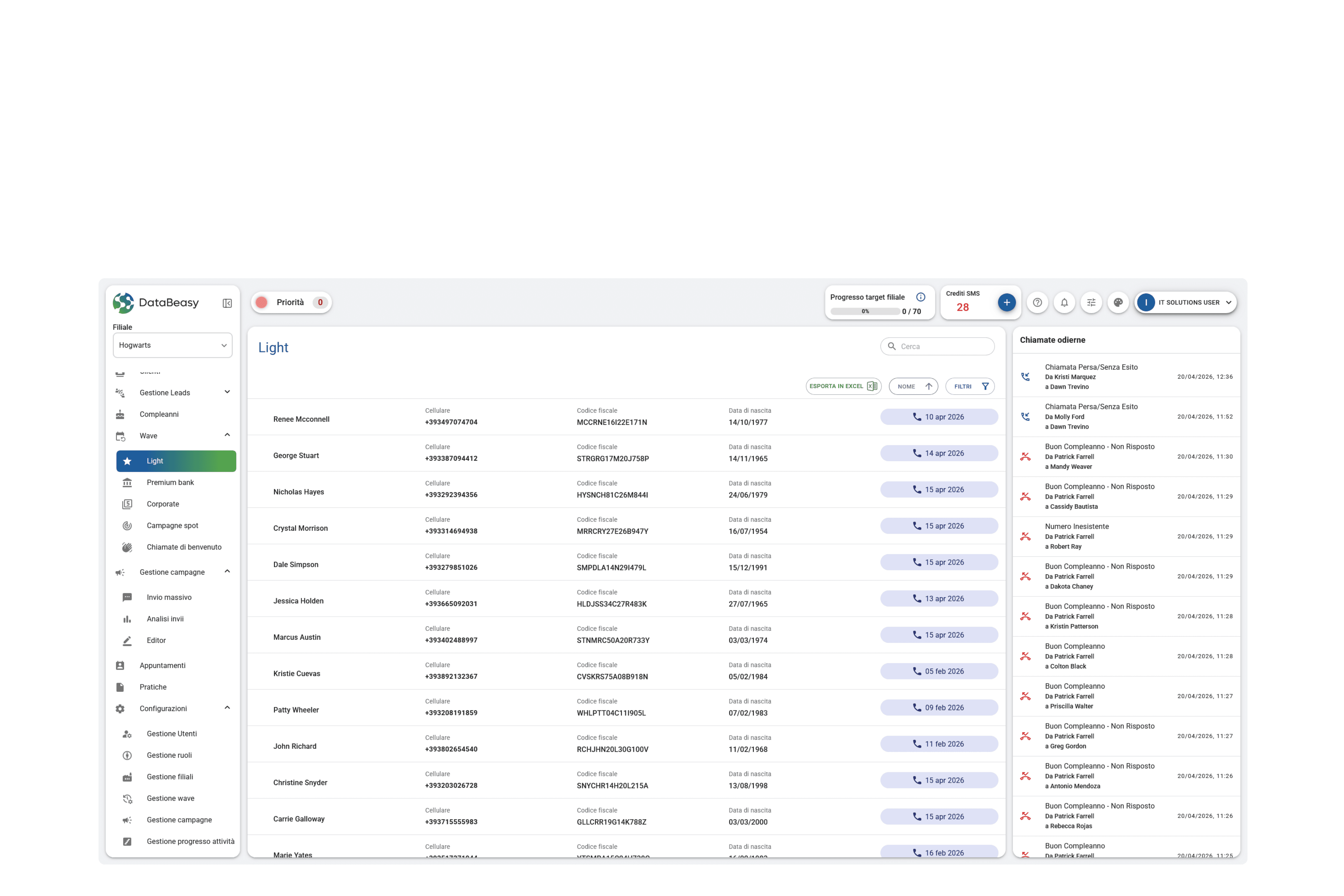
Task: Open Premium bank wave item
Action: pyautogui.click(x=170, y=482)
